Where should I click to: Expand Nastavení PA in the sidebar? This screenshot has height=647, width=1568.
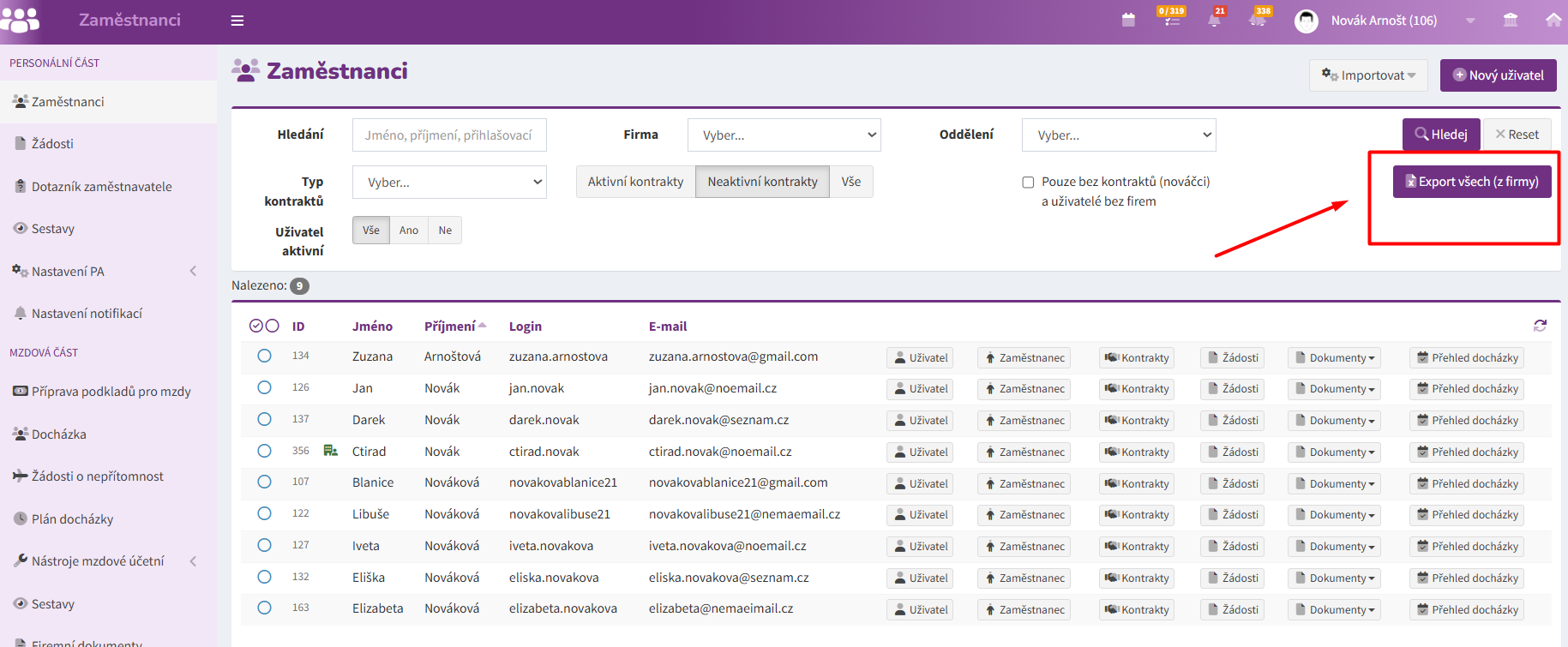(108, 272)
